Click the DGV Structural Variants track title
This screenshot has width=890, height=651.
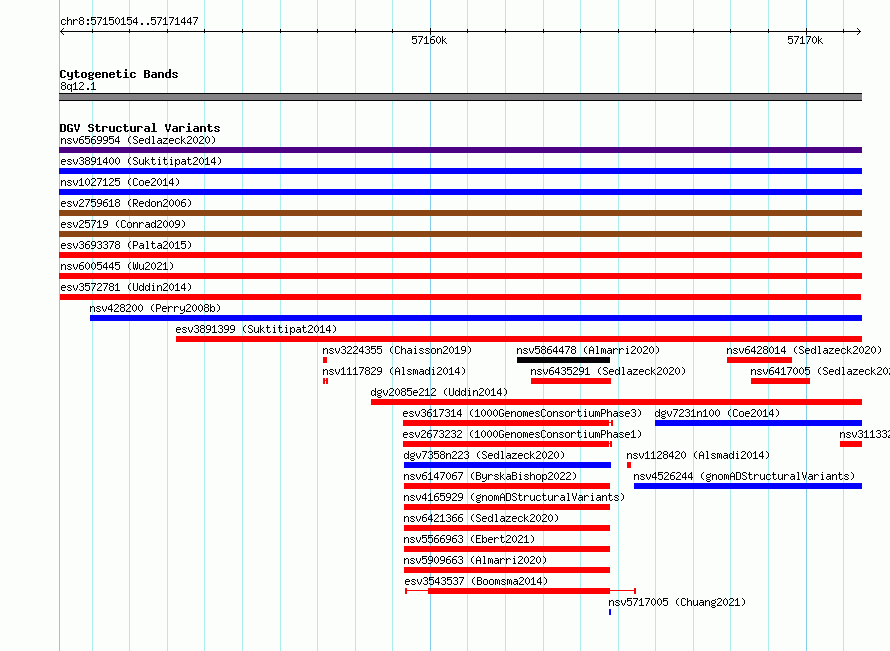tap(140, 128)
